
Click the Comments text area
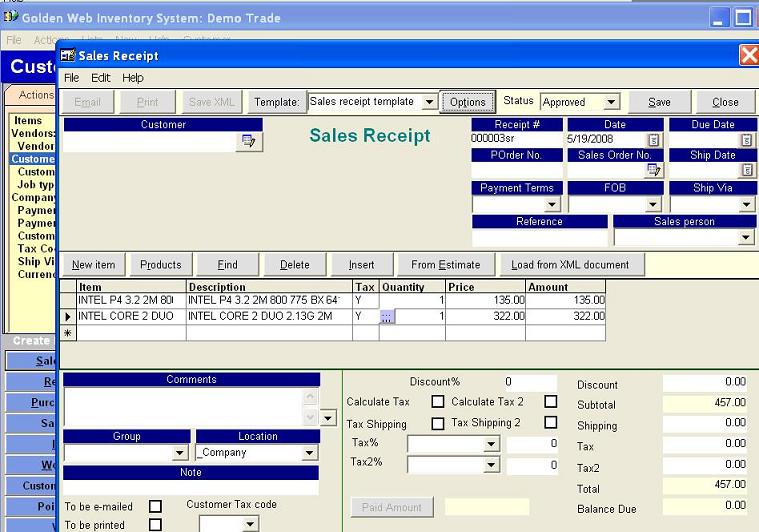183,407
